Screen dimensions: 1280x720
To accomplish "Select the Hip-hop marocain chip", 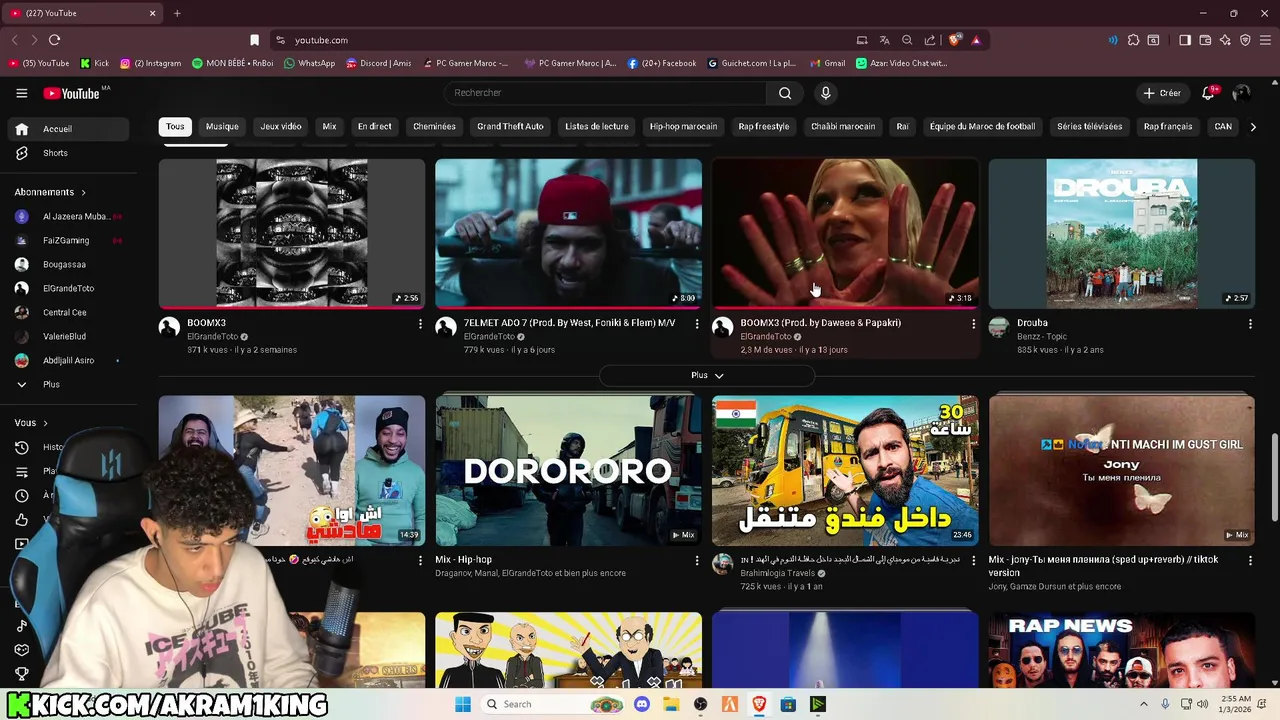I will coord(683,127).
